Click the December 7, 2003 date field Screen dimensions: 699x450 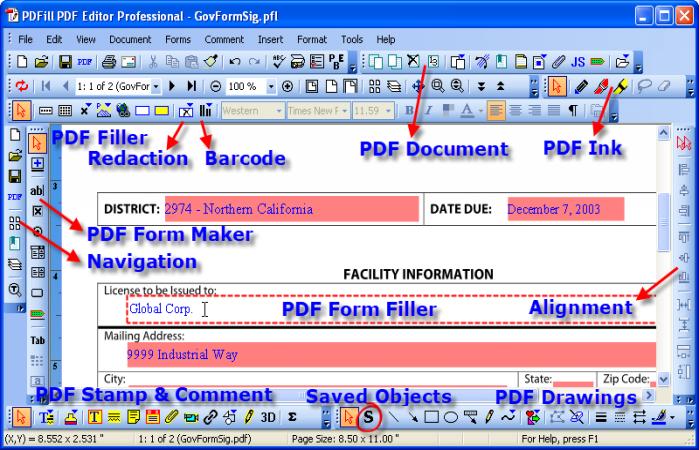pos(566,209)
